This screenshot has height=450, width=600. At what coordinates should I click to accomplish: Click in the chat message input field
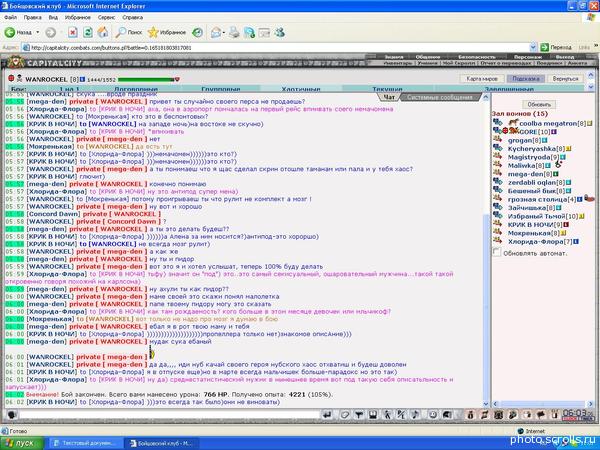point(170,414)
